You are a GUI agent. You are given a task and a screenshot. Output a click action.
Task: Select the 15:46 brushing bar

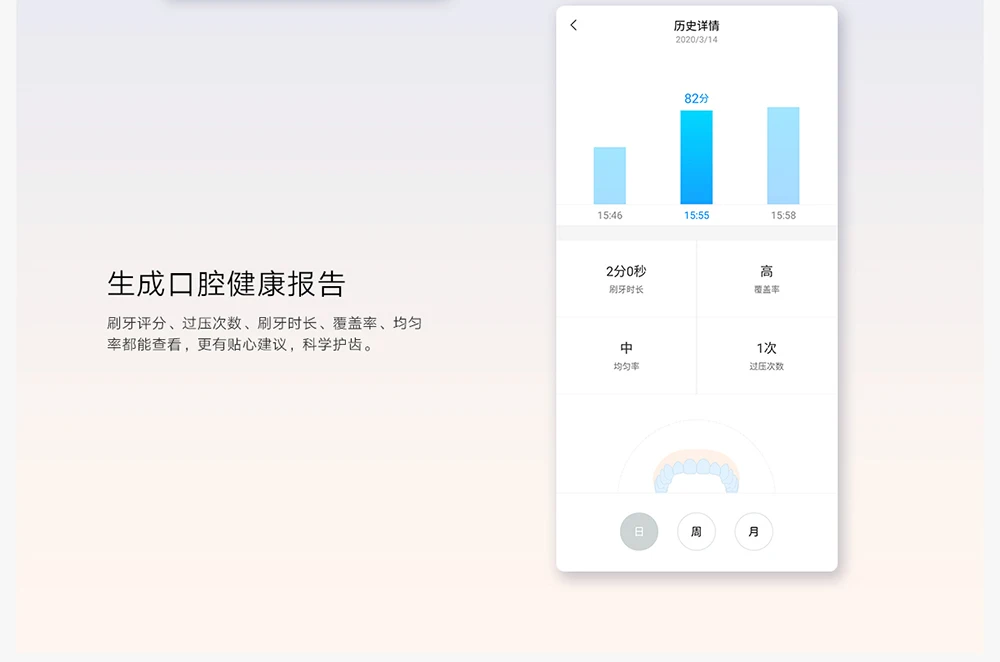pyautogui.click(x=610, y=175)
